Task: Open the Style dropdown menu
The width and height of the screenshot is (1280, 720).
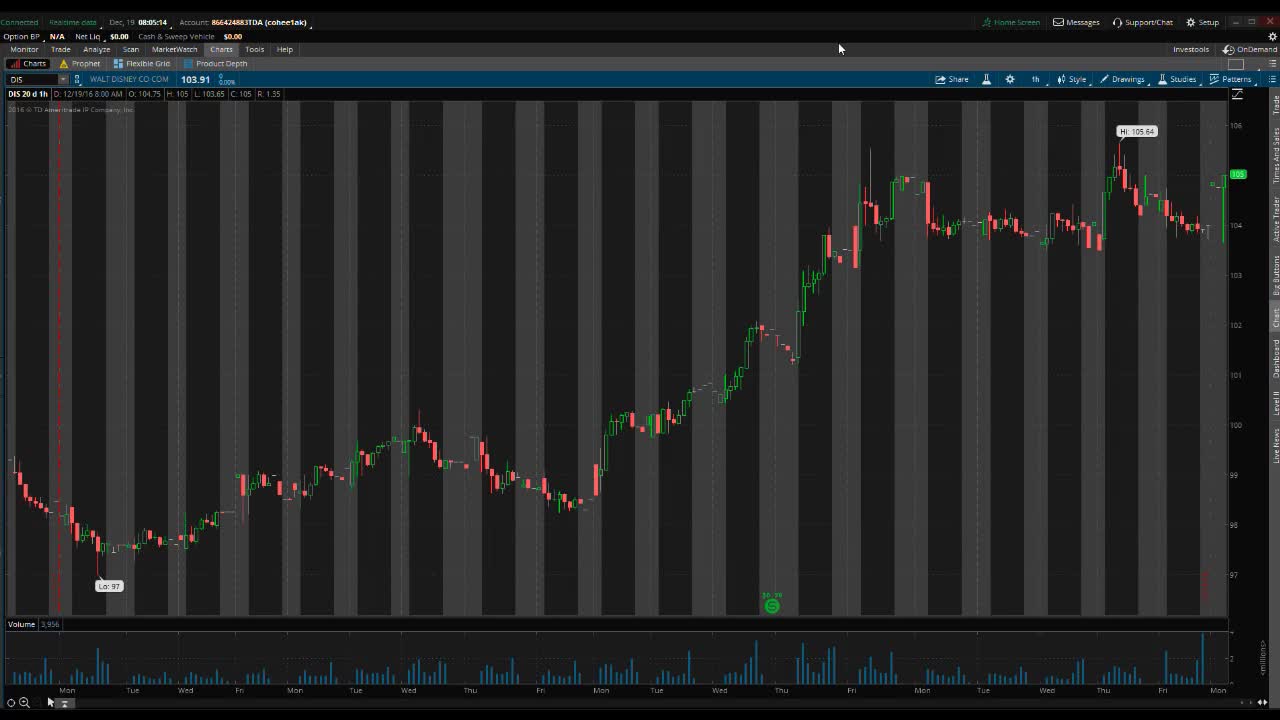Action: click(1071, 79)
